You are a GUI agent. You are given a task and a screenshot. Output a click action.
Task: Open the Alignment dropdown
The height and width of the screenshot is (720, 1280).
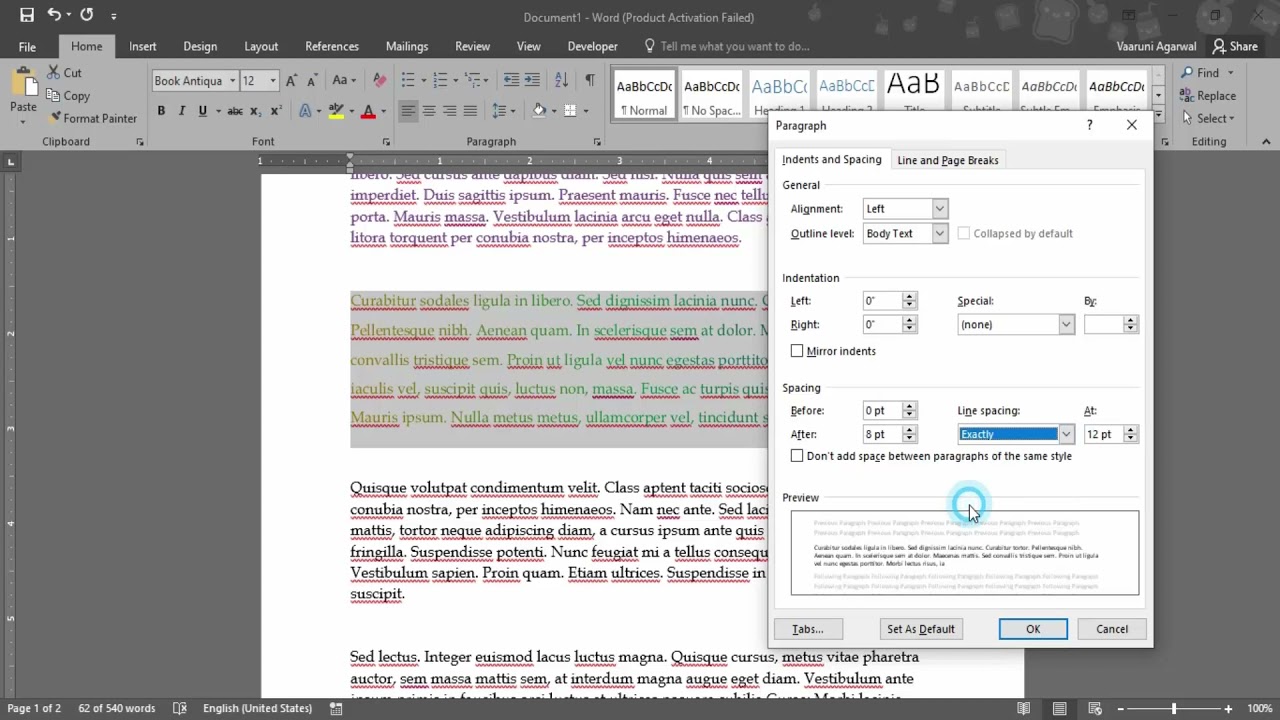tap(939, 209)
